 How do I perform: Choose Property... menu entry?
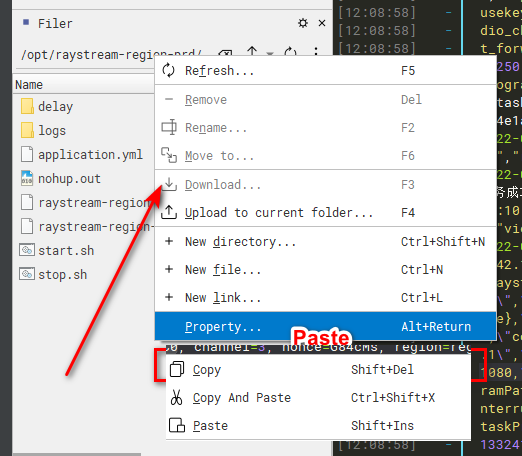[x=325, y=326]
